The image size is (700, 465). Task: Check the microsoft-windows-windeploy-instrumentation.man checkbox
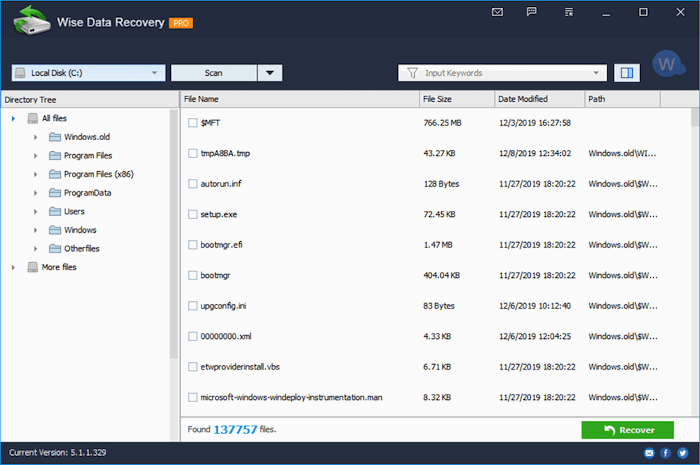point(192,397)
